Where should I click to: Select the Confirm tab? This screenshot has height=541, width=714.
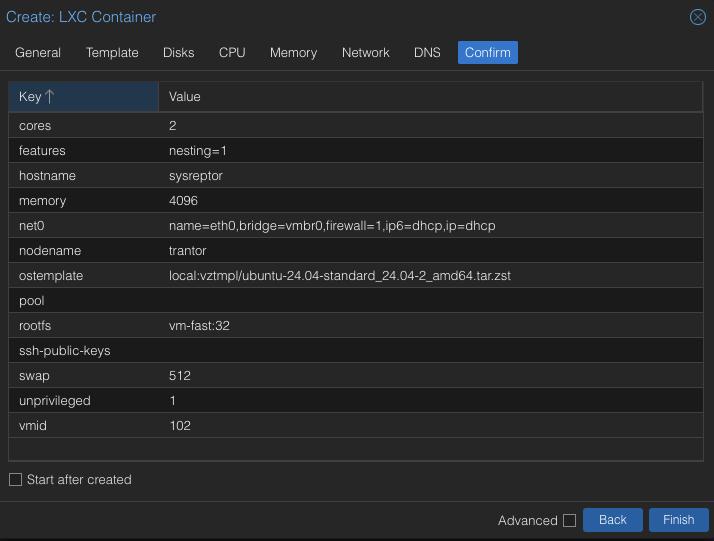(488, 53)
